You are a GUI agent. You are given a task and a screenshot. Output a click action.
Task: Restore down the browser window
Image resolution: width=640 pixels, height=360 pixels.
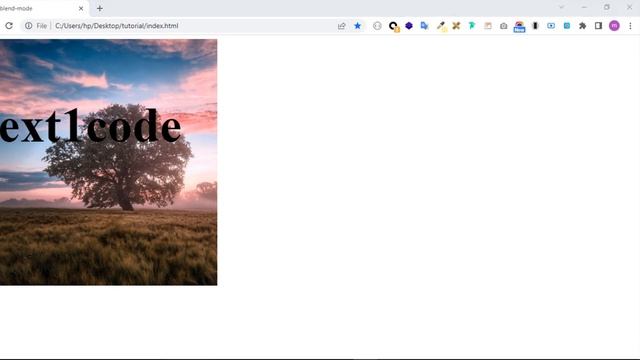pos(607,7)
